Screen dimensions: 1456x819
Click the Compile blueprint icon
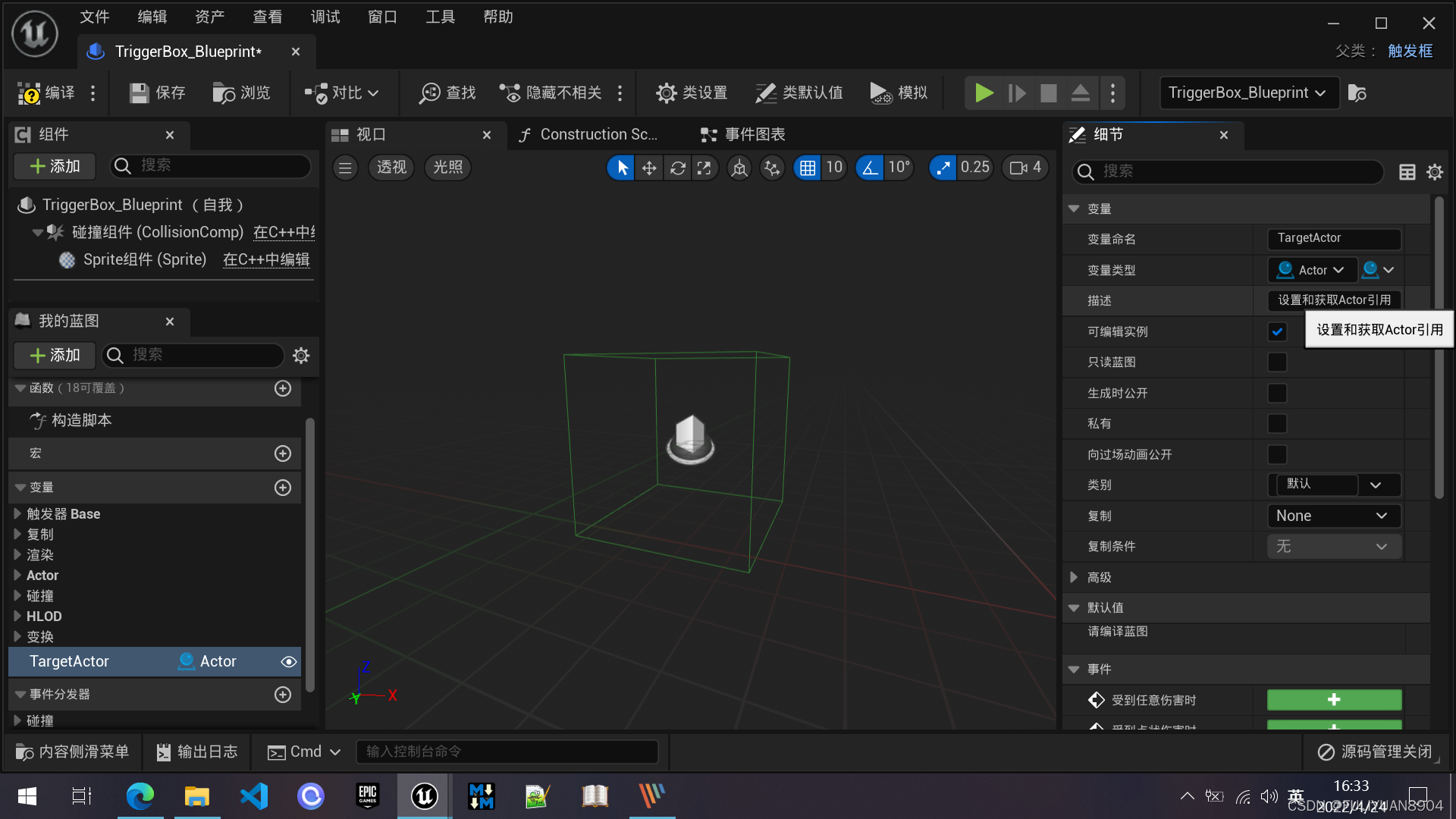pyautogui.click(x=30, y=93)
